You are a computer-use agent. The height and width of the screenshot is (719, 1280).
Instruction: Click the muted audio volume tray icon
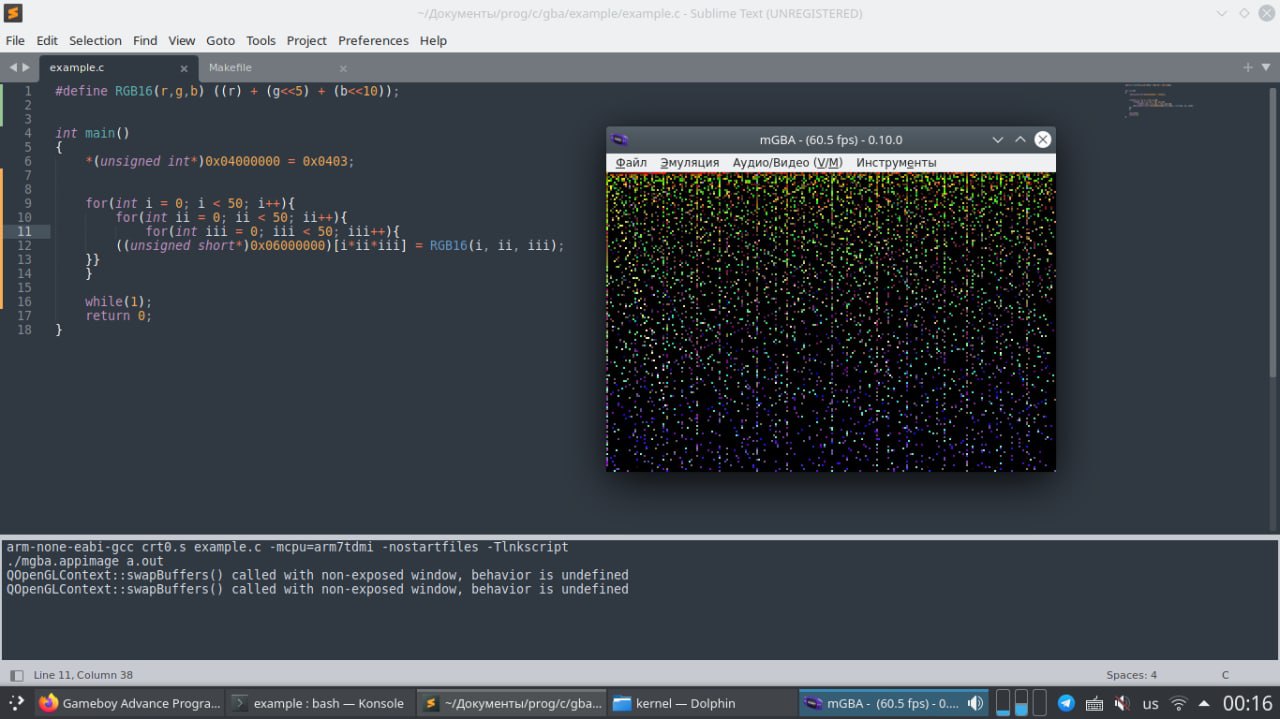1122,703
